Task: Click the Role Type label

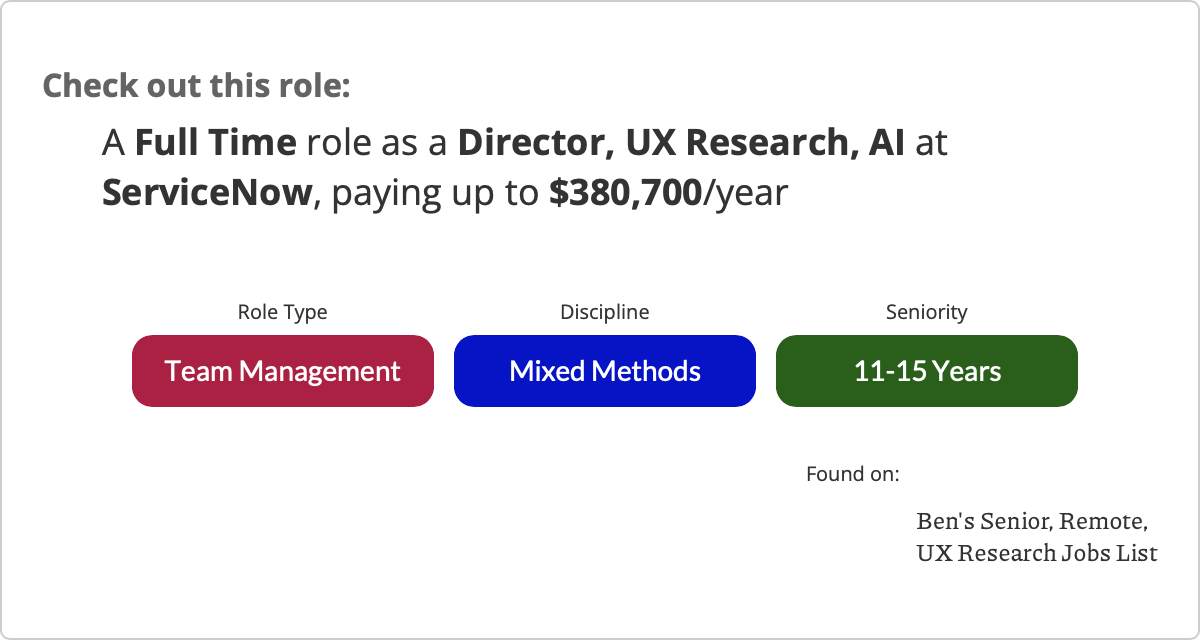Action: click(282, 312)
